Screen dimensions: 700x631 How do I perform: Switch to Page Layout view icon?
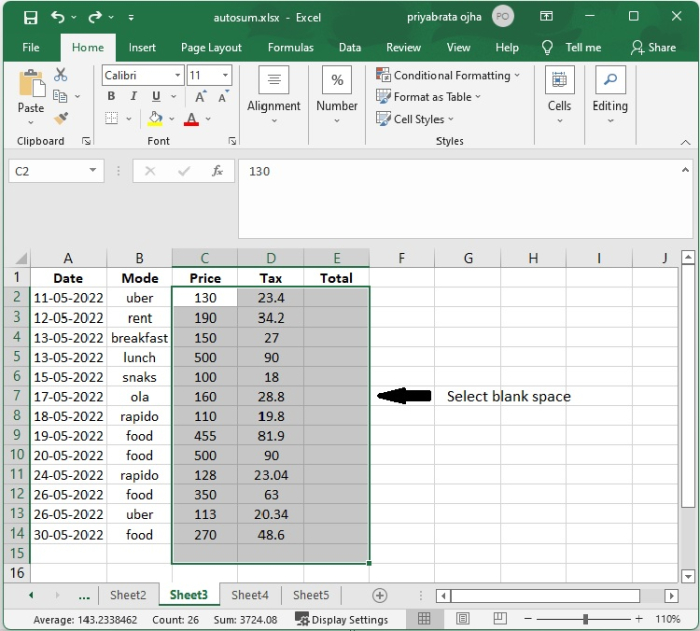pyautogui.click(x=462, y=619)
